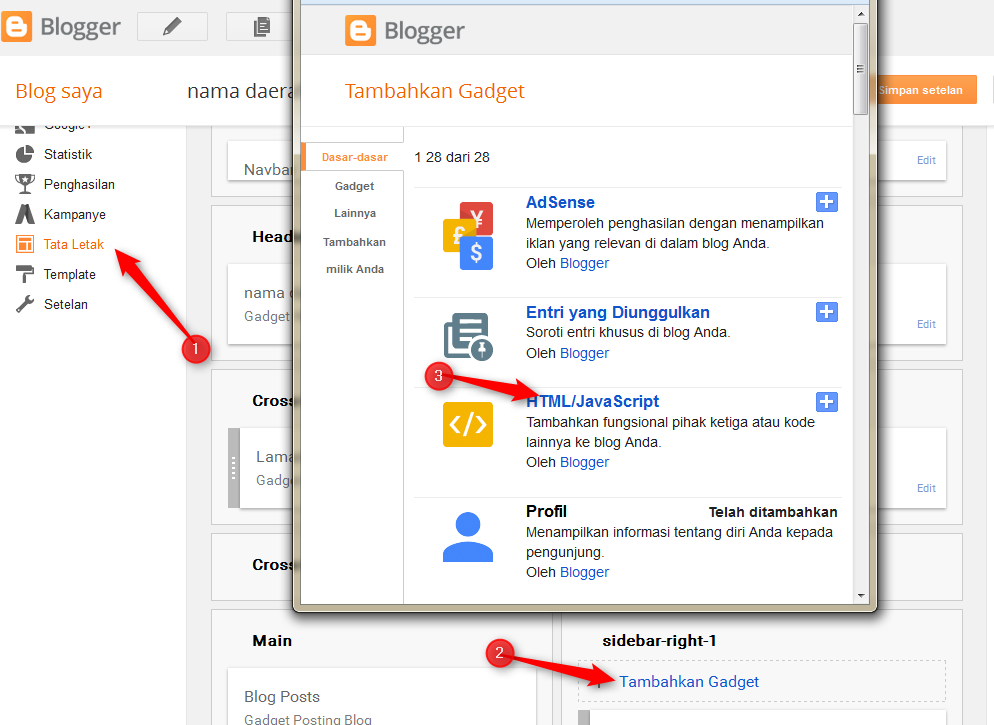
Task: Click Edit link for the Laman gadget
Action: tap(926, 488)
